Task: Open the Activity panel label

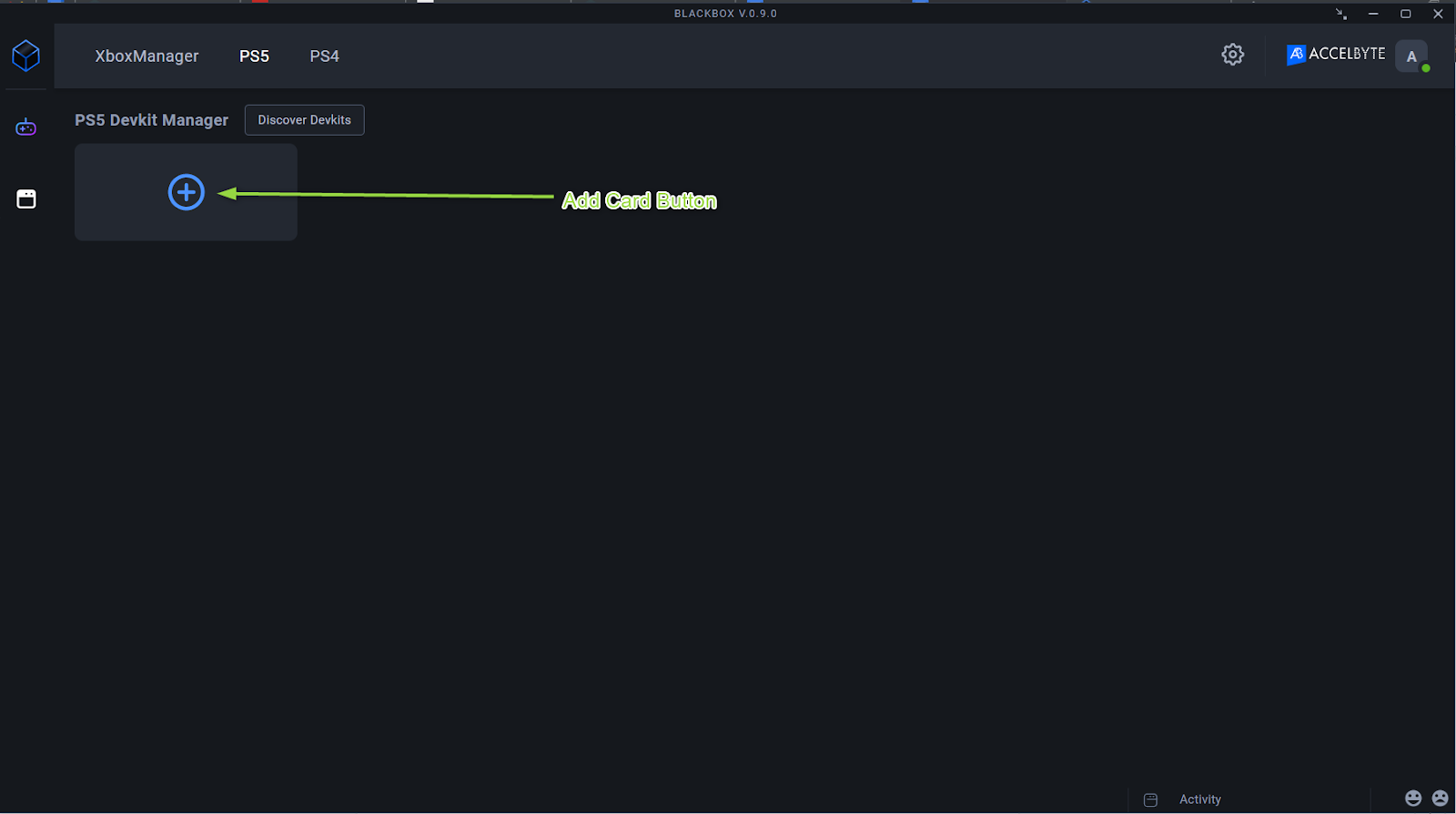Action: click(1200, 799)
